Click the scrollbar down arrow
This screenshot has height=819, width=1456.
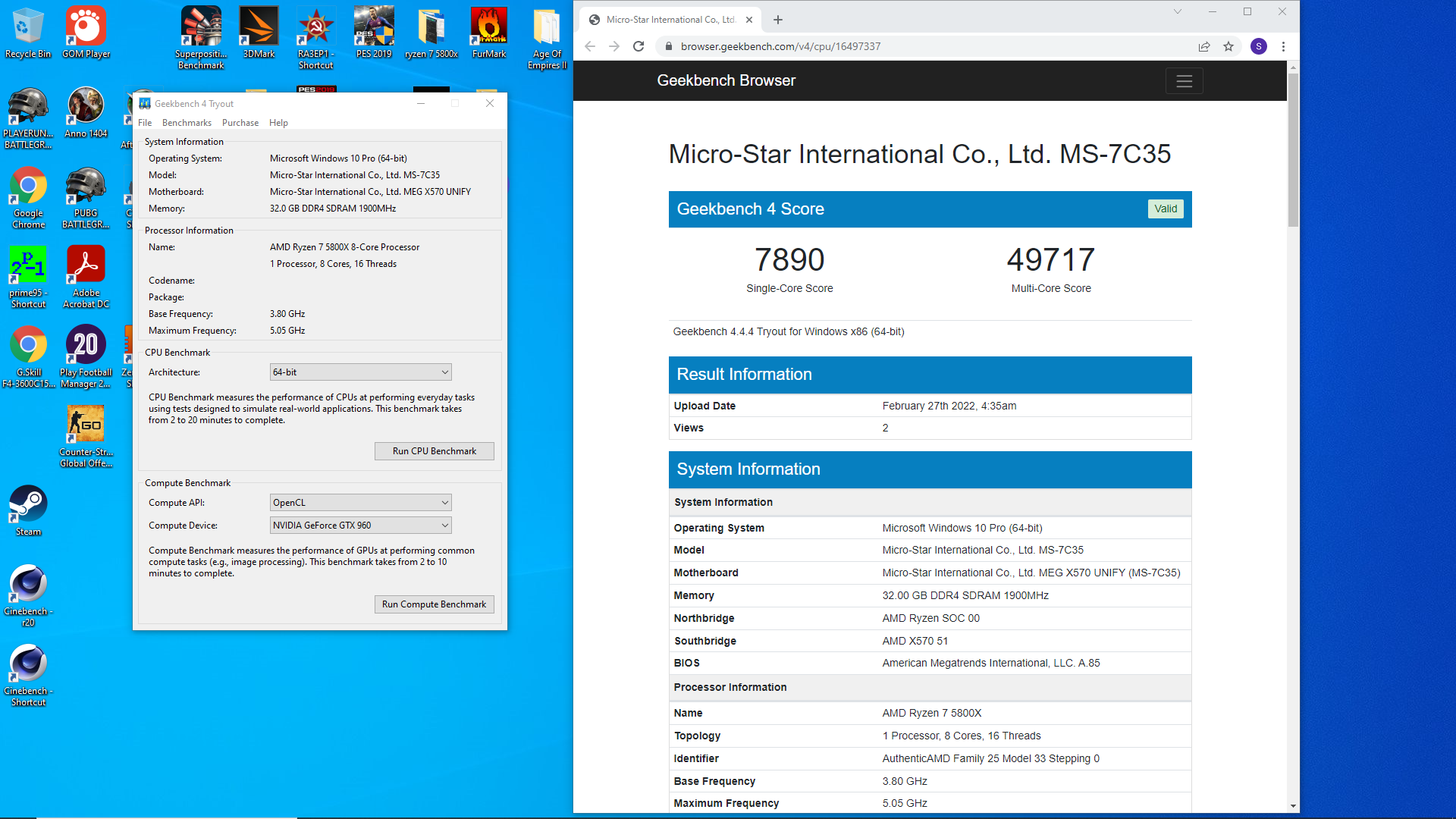[x=1293, y=807]
